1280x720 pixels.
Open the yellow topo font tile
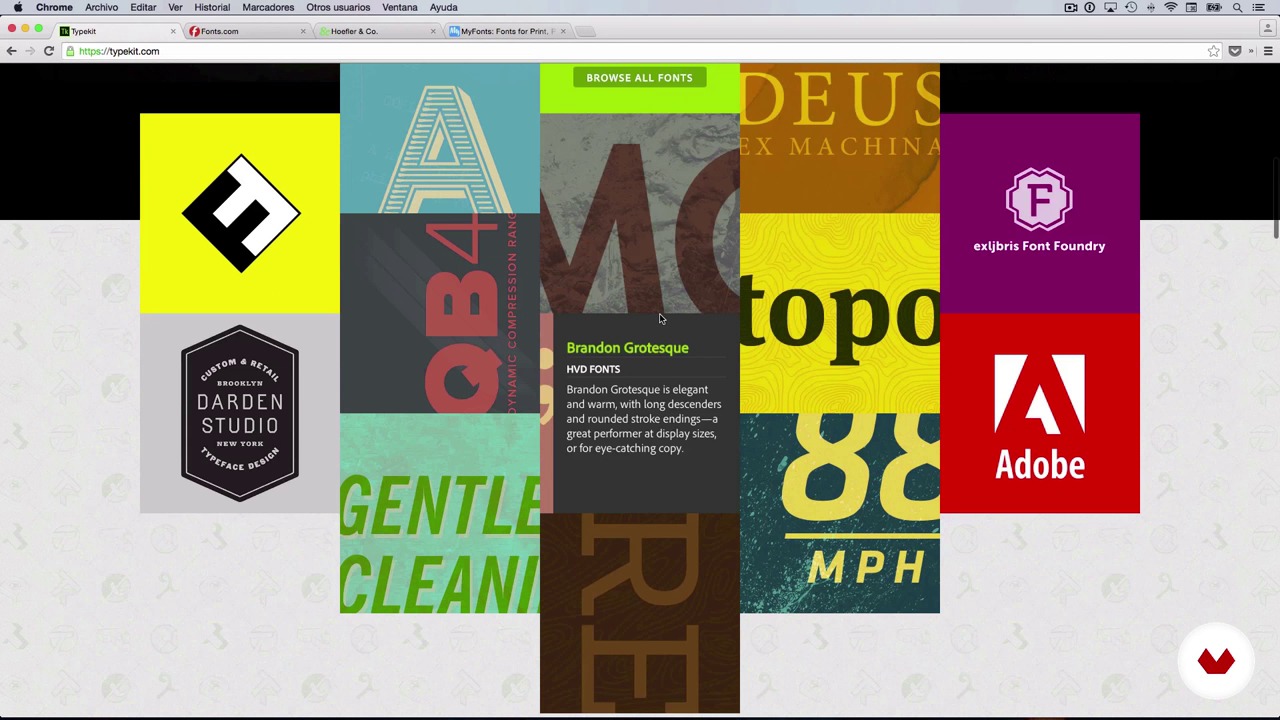[840, 313]
